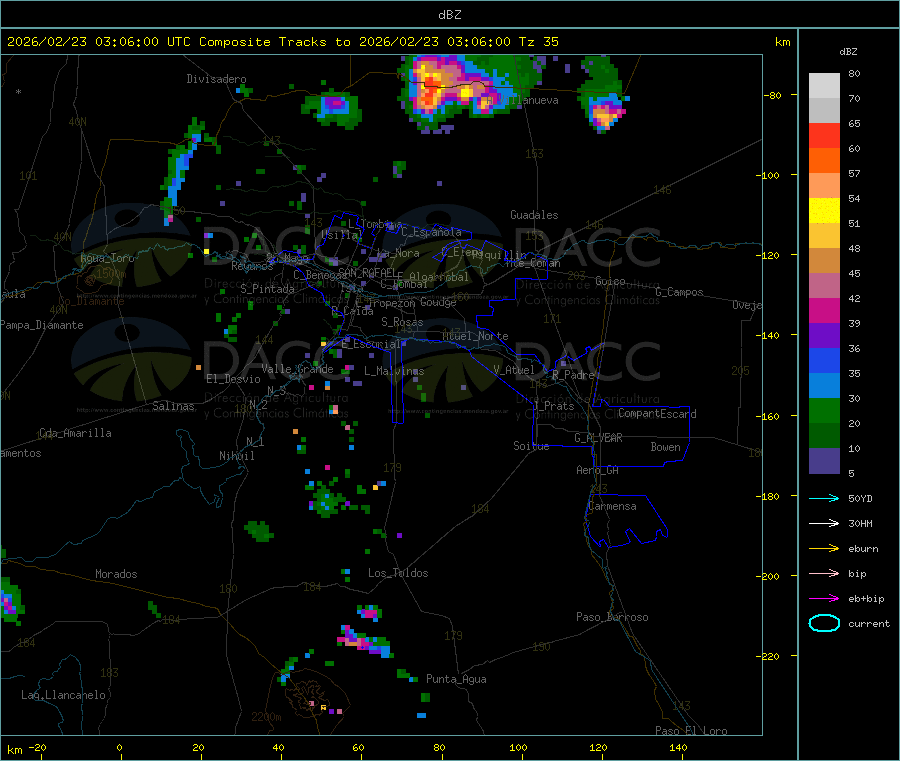Click the Aero_GA map label
Screen dimensions: 900x761
click(597, 470)
